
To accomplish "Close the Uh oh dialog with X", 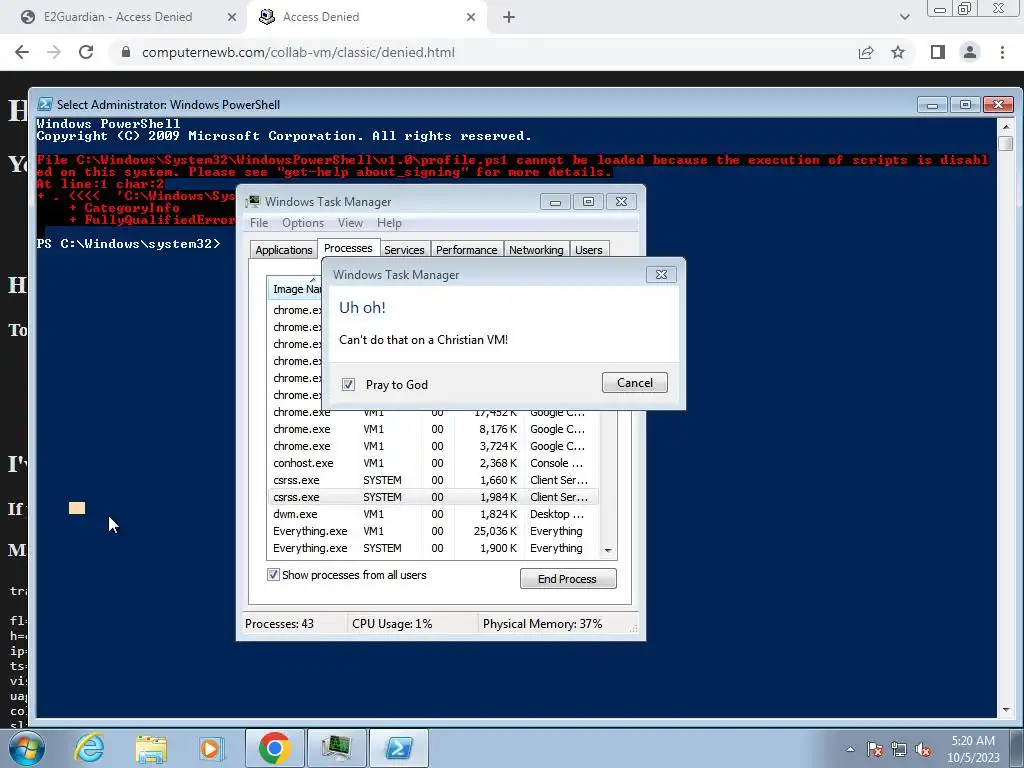I will tap(661, 275).
